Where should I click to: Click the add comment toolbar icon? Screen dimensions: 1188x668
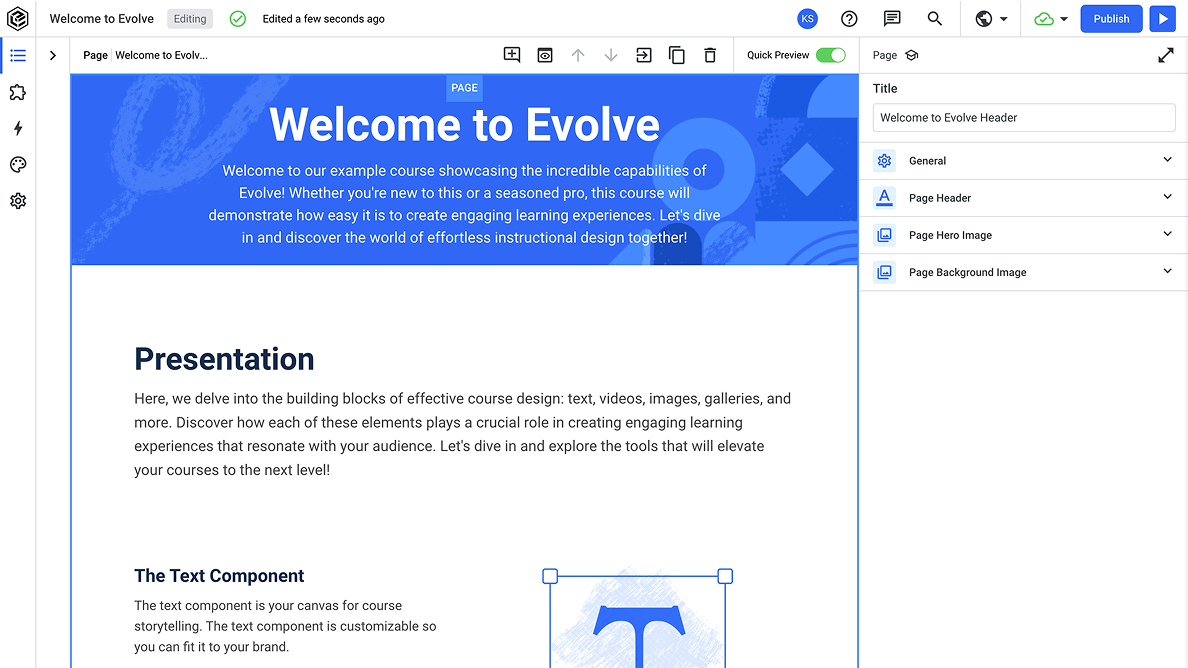(512, 55)
